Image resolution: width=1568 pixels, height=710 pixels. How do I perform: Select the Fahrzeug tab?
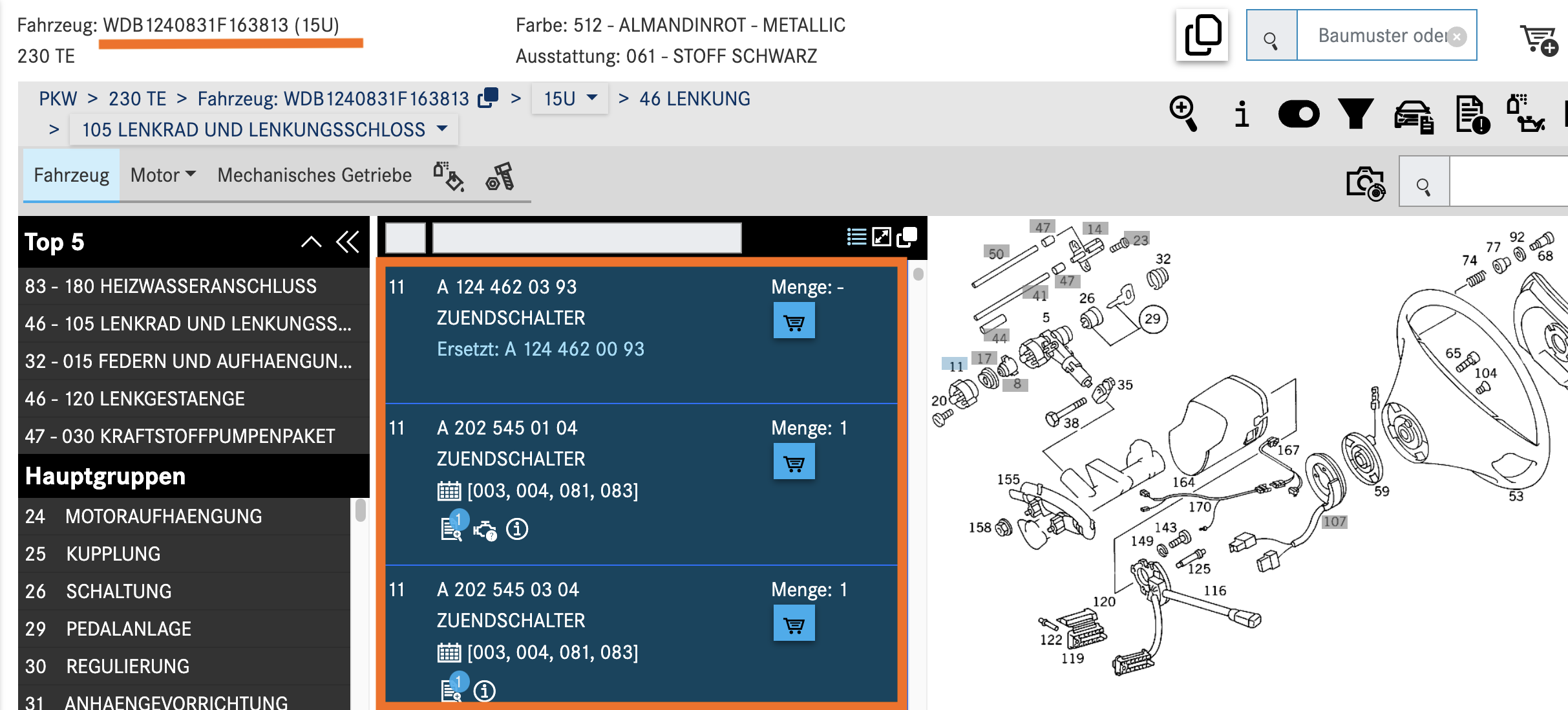71,175
